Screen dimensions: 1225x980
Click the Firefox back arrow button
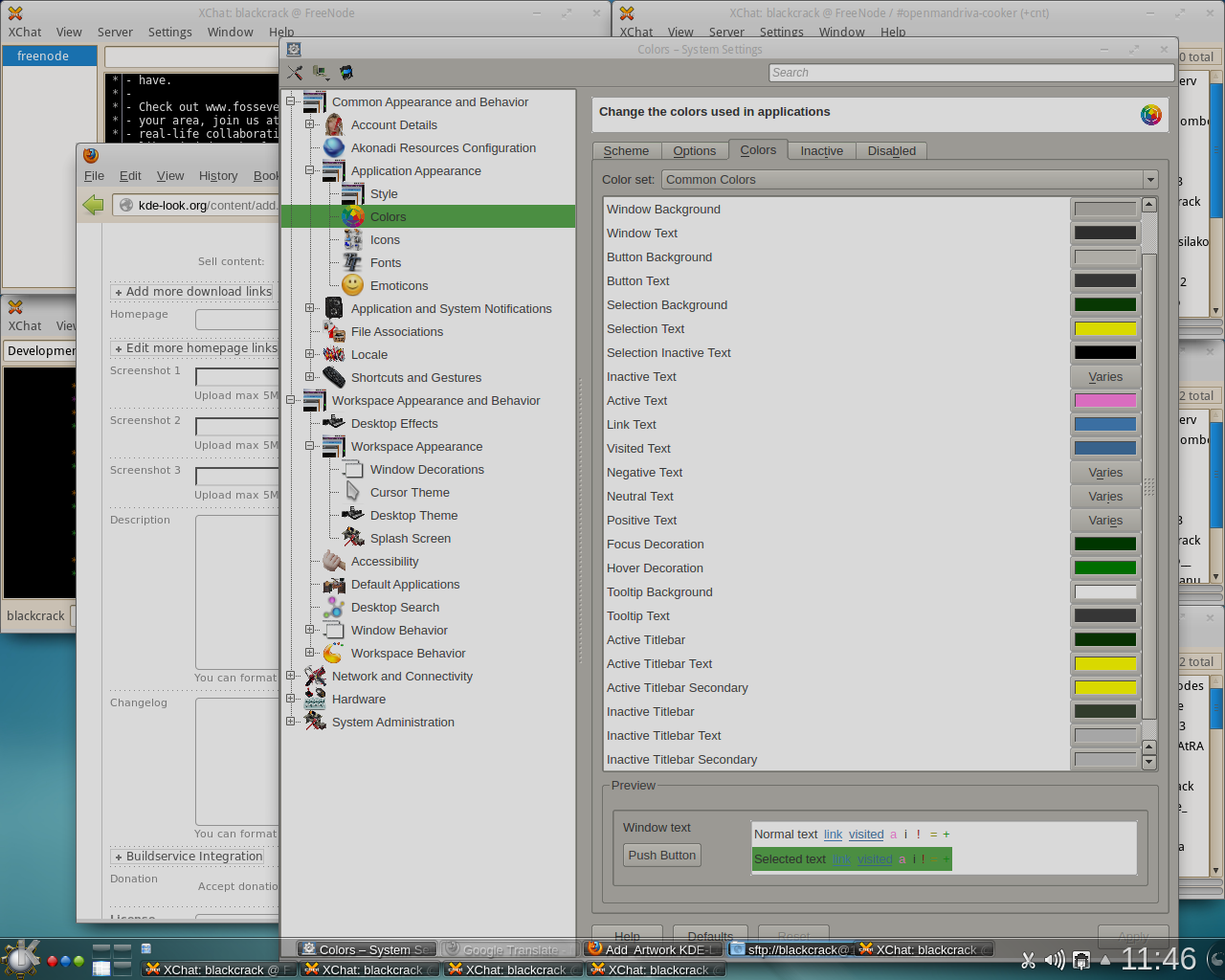click(93, 205)
